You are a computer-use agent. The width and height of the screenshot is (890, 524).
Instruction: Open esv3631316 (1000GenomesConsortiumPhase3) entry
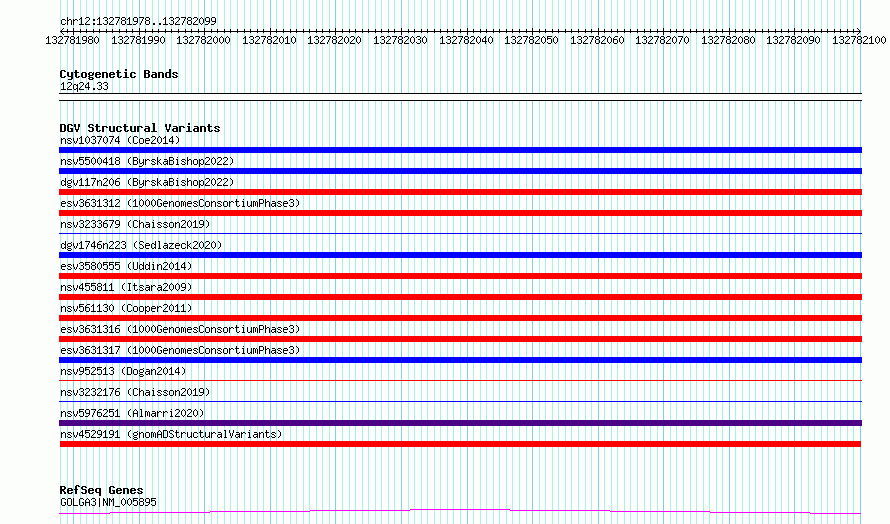(x=180, y=329)
